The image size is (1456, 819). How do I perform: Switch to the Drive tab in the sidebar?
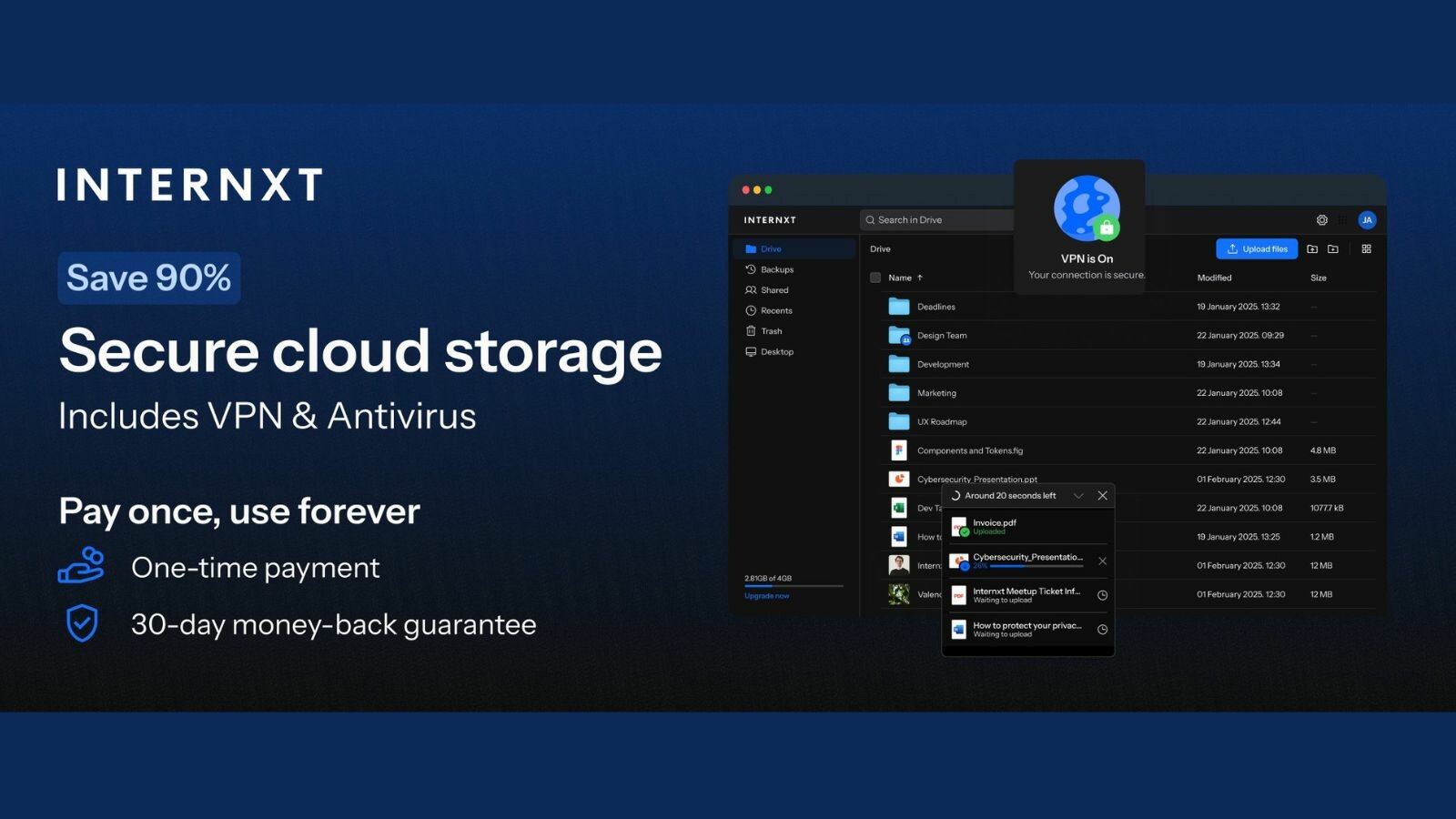(769, 248)
